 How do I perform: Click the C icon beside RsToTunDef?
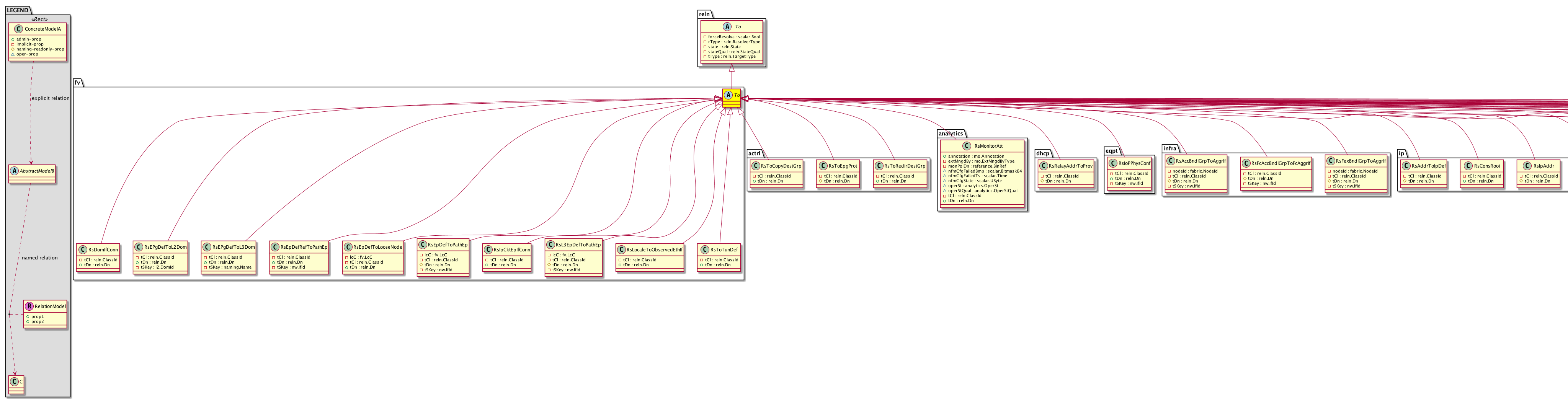[x=705, y=249]
